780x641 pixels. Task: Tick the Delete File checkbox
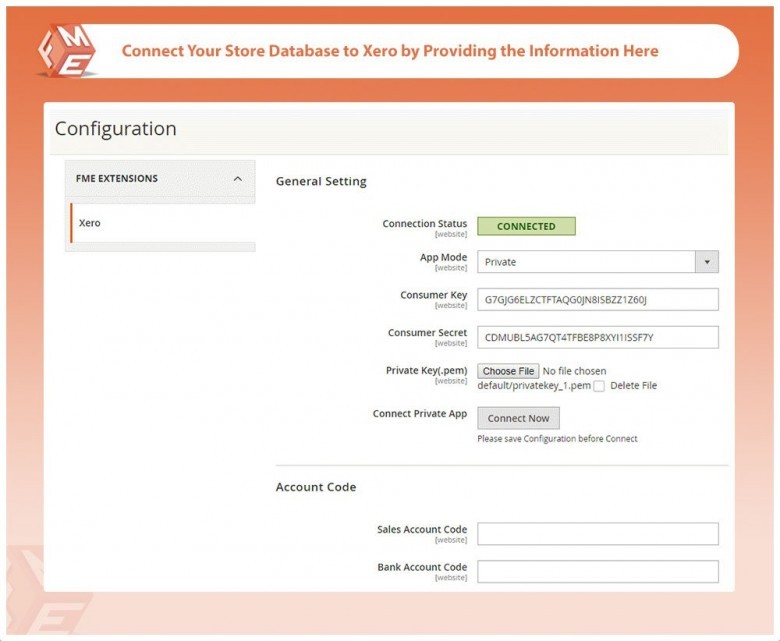pyautogui.click(x=599, y=386)
